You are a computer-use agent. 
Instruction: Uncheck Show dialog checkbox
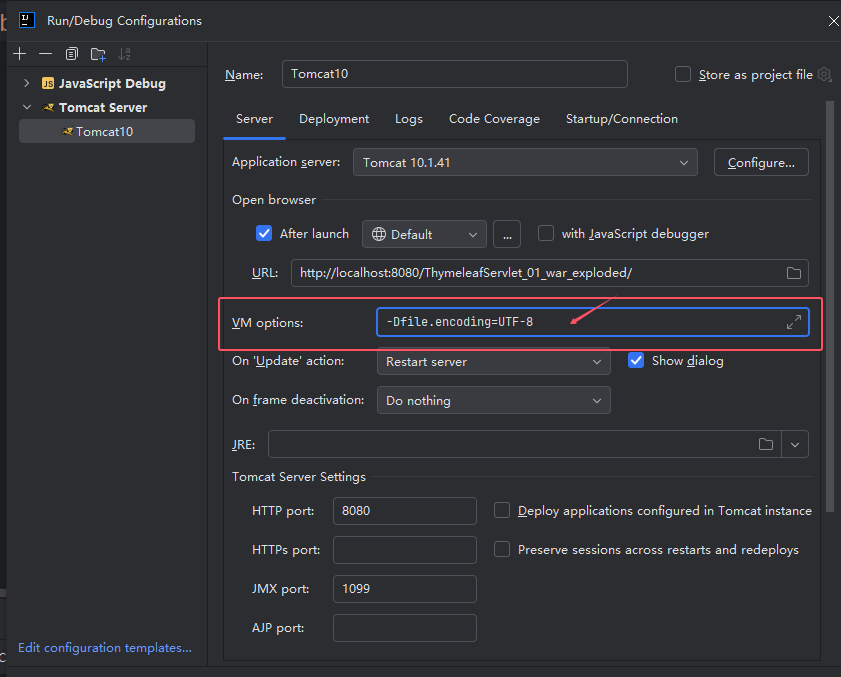pyautogui.click(x=636, y=360)
